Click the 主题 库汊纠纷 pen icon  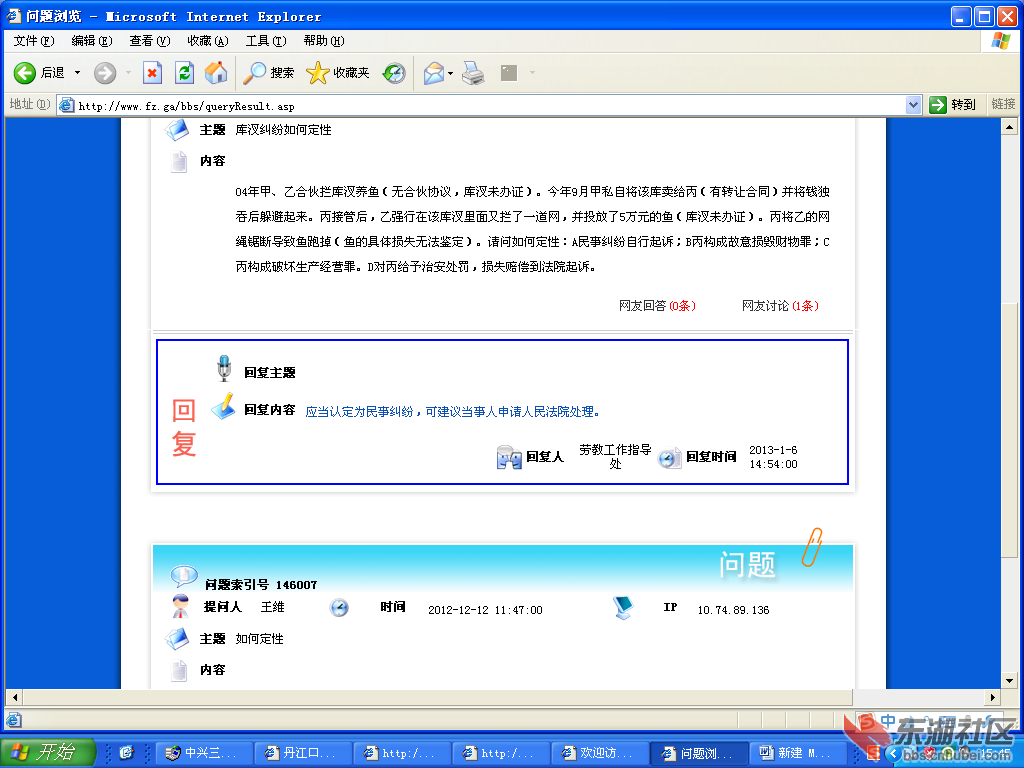click(x=177, y=130)
